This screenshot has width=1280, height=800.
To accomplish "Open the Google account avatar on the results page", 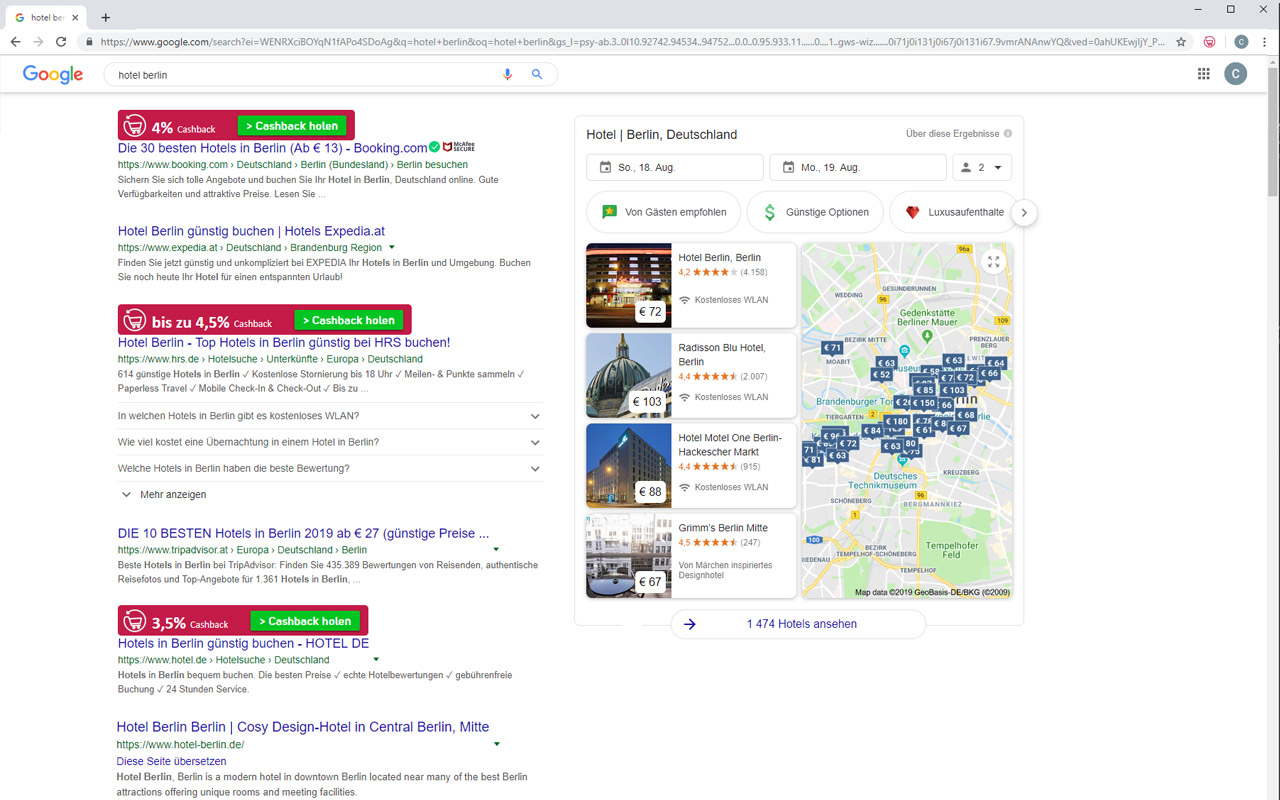I will [x=1236, y=74].
